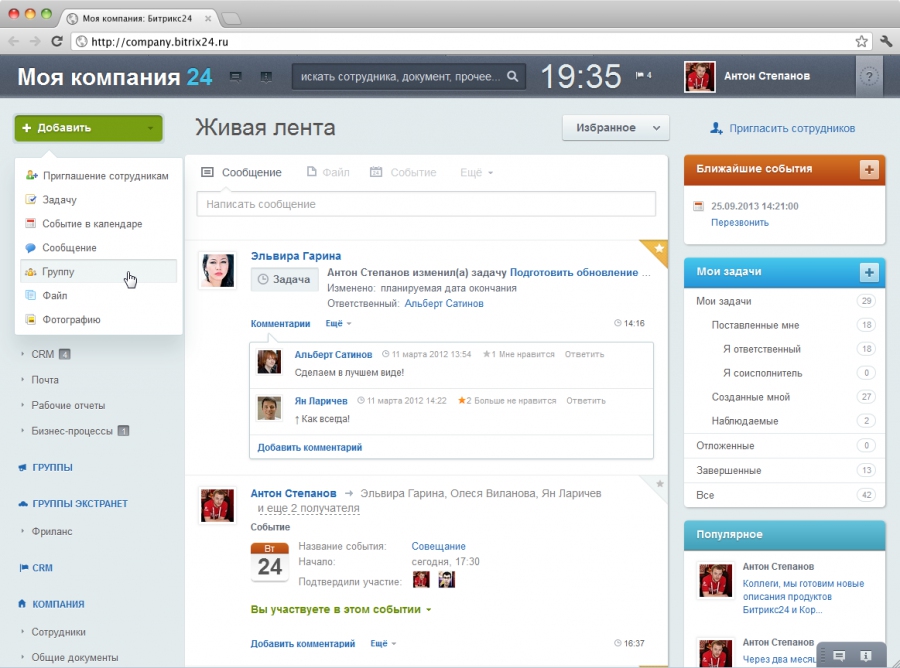Screen dimensions: 900x668
Task: Open Сотрудники under Компания in sidebar
Action: (58, 632)
